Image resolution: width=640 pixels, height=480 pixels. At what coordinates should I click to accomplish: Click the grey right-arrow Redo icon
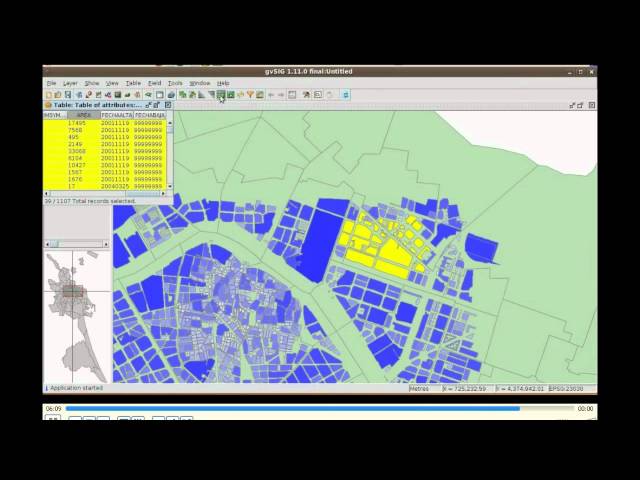click(281, 95)
